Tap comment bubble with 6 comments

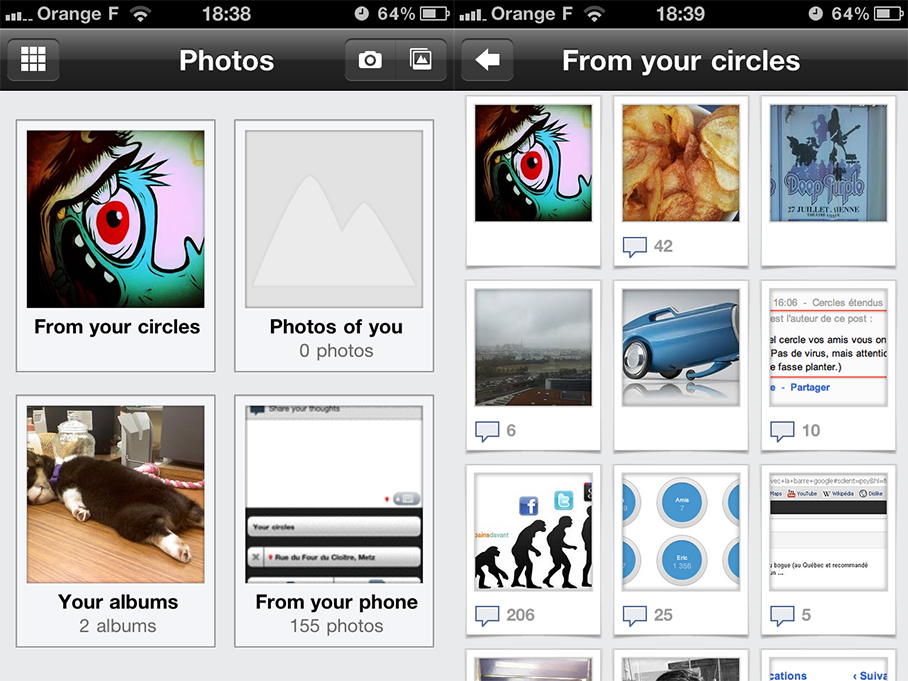pyautogui.click(x=487, y=431)
